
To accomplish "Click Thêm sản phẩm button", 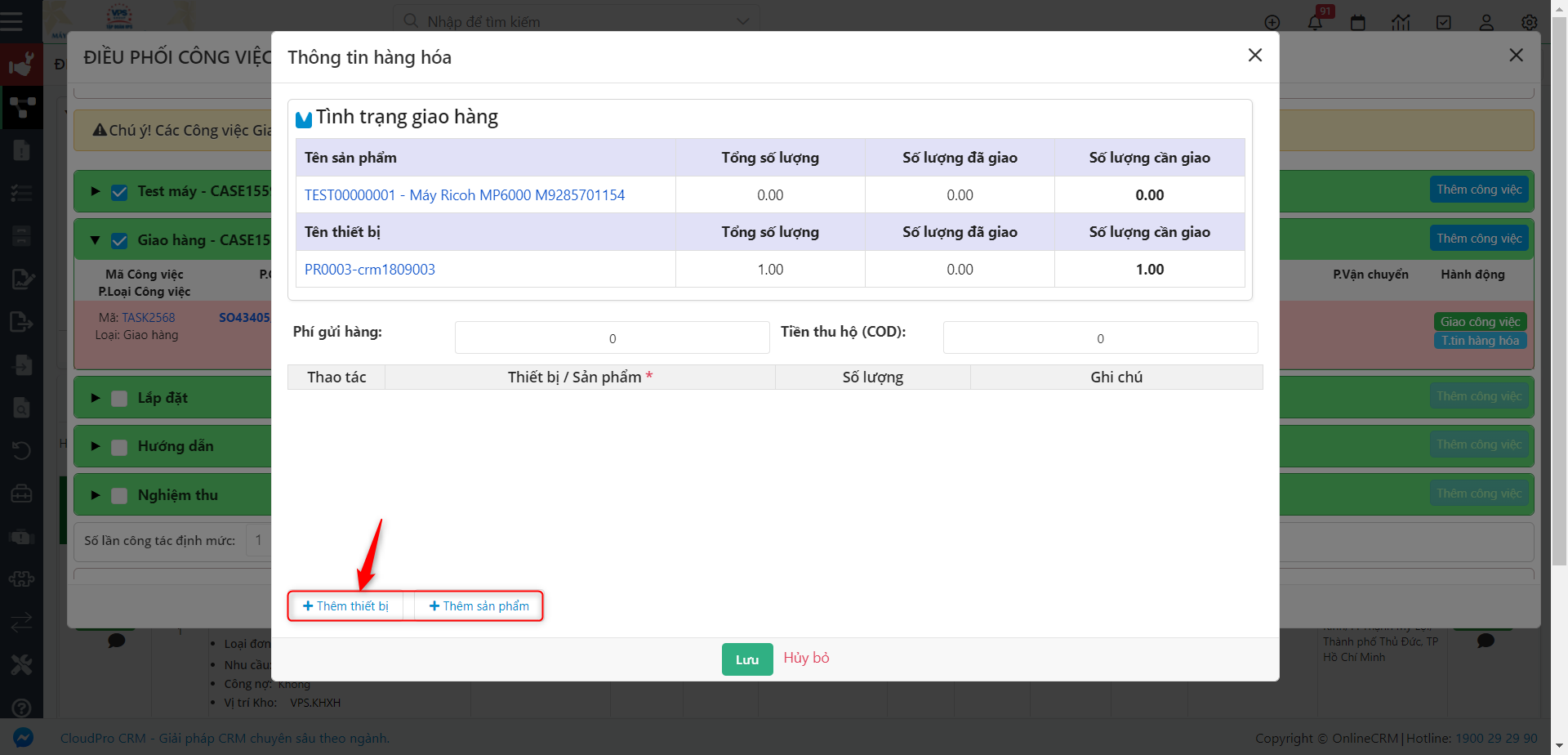I will pos(479,606).
